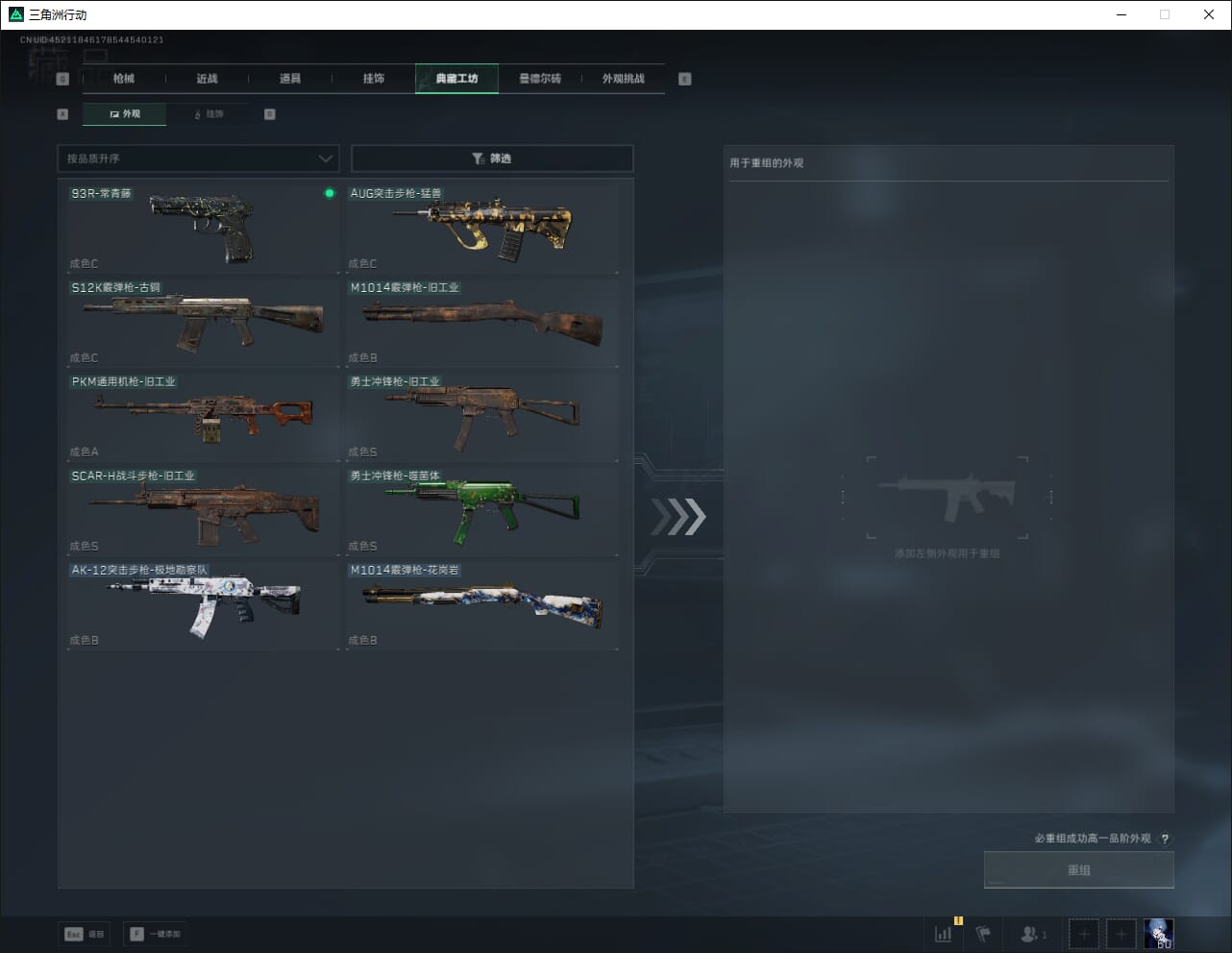Open the 外观挑战 tab
The width and height of the screenshot is (1232, 953).
pos(624,79)
